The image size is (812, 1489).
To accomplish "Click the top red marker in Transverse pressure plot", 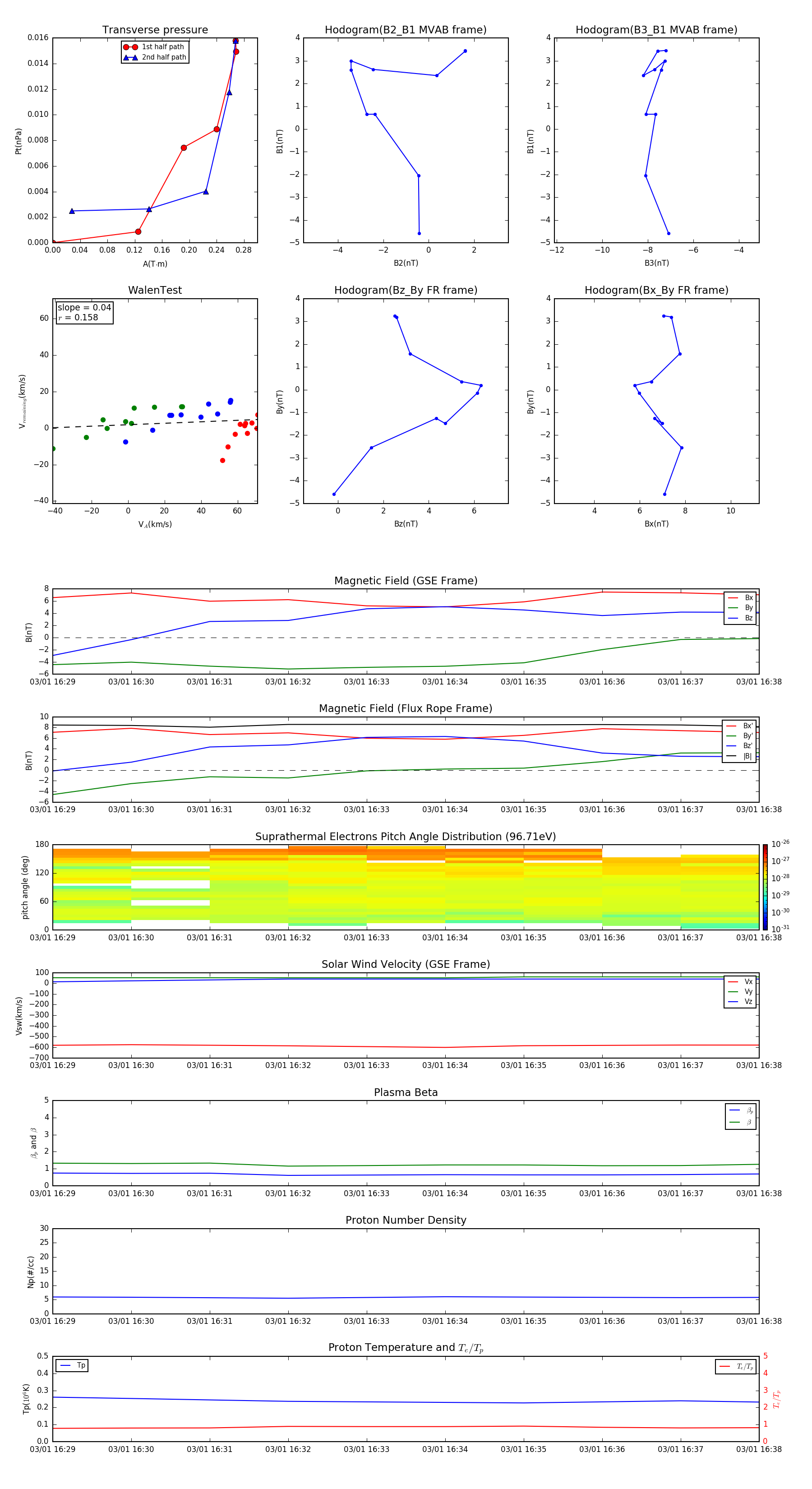I will tap(235, 41).
